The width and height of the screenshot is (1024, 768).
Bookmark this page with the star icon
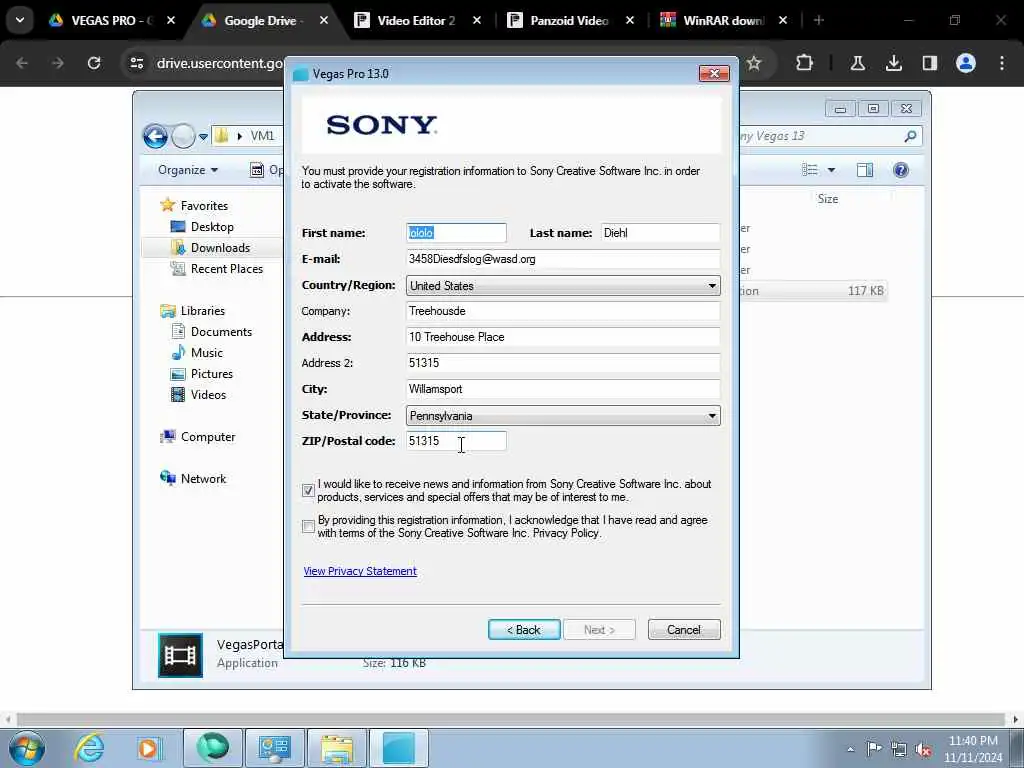point(754,63)
